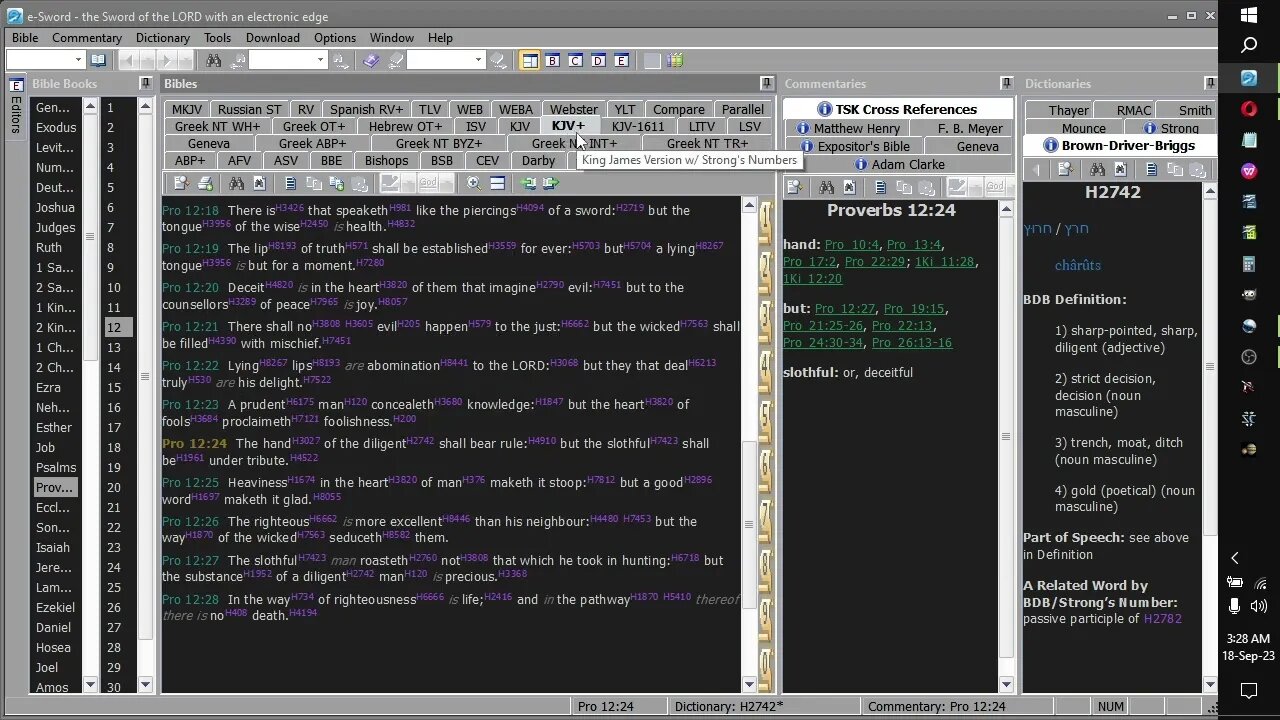Image resolution: width=1280 pixels, height=720 pixels.
Task: Switch to the Hebrew OT+ Bible tab
Action: [x=405, y=126]
